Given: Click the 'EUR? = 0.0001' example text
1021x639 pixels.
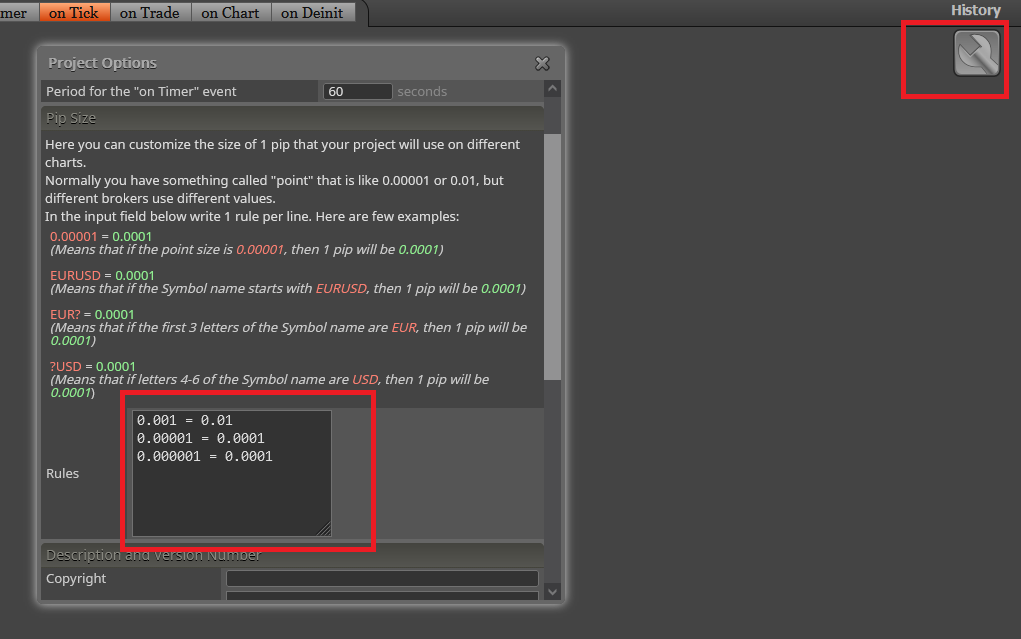Looking at the screenshot, I should (x=92, y=315).
